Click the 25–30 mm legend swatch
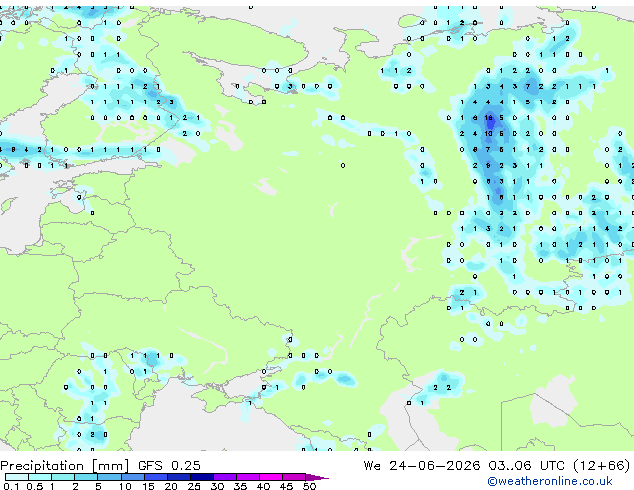 tap(201, 477)
